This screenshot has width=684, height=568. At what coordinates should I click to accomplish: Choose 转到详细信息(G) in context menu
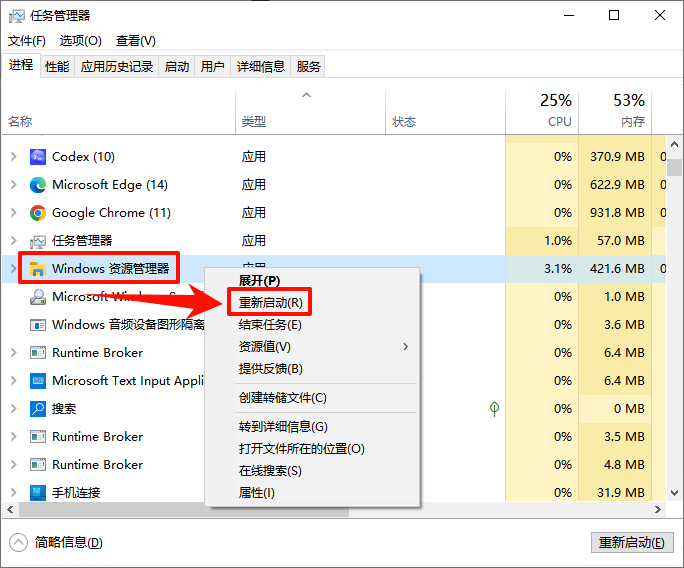pos(311,427)
